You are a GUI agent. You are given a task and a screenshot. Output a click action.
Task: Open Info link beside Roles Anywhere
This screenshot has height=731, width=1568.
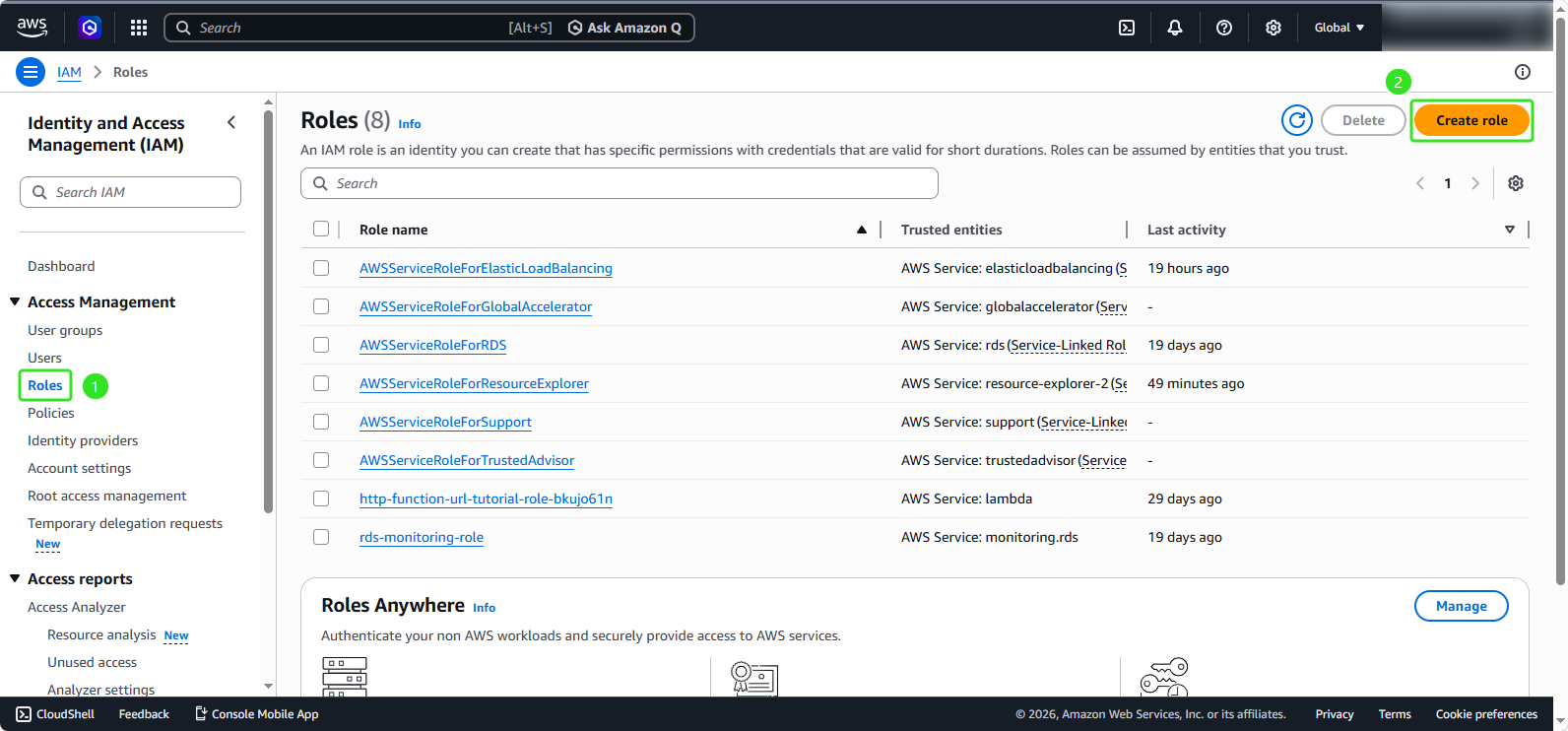[x=484, y=608]
